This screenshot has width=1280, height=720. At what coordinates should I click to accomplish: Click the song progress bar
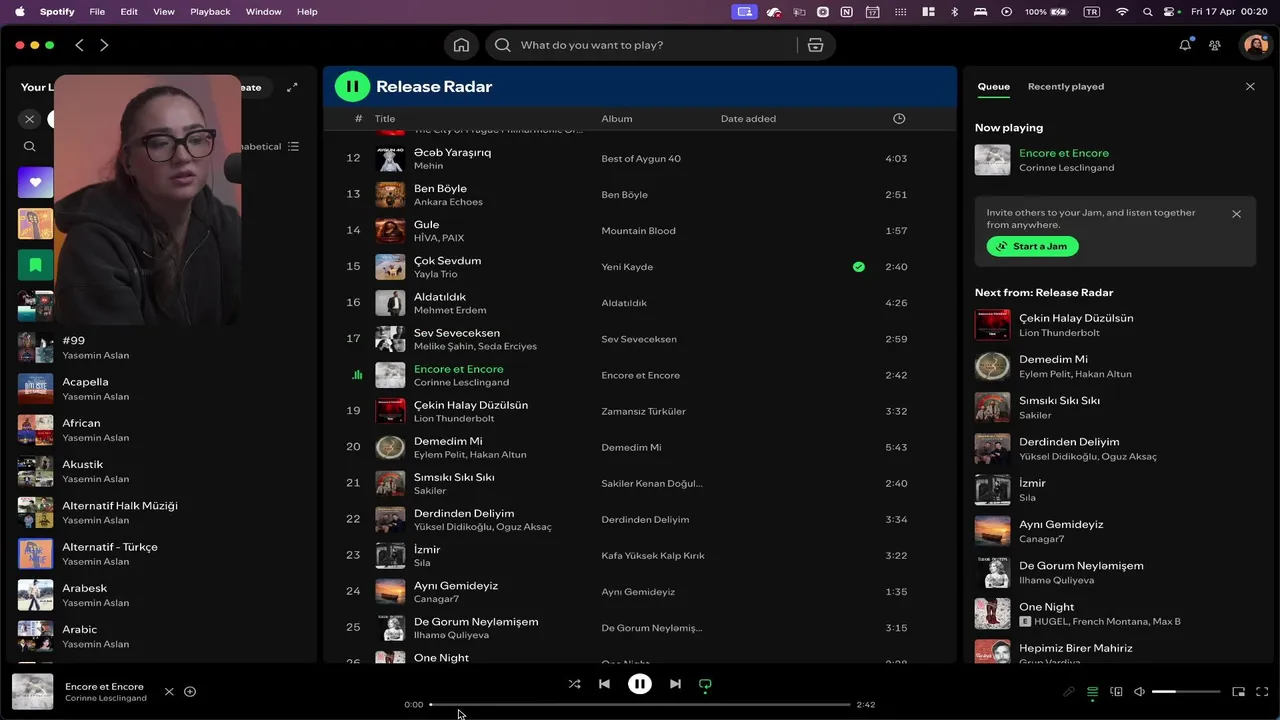[640, 705]
